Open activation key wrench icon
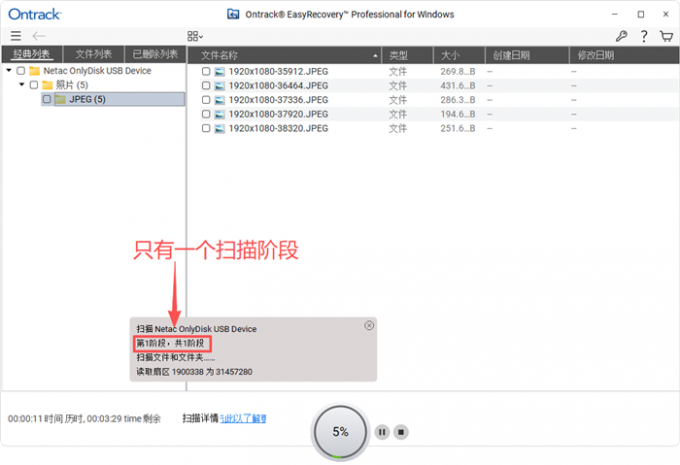 click(x=621, y=36)
